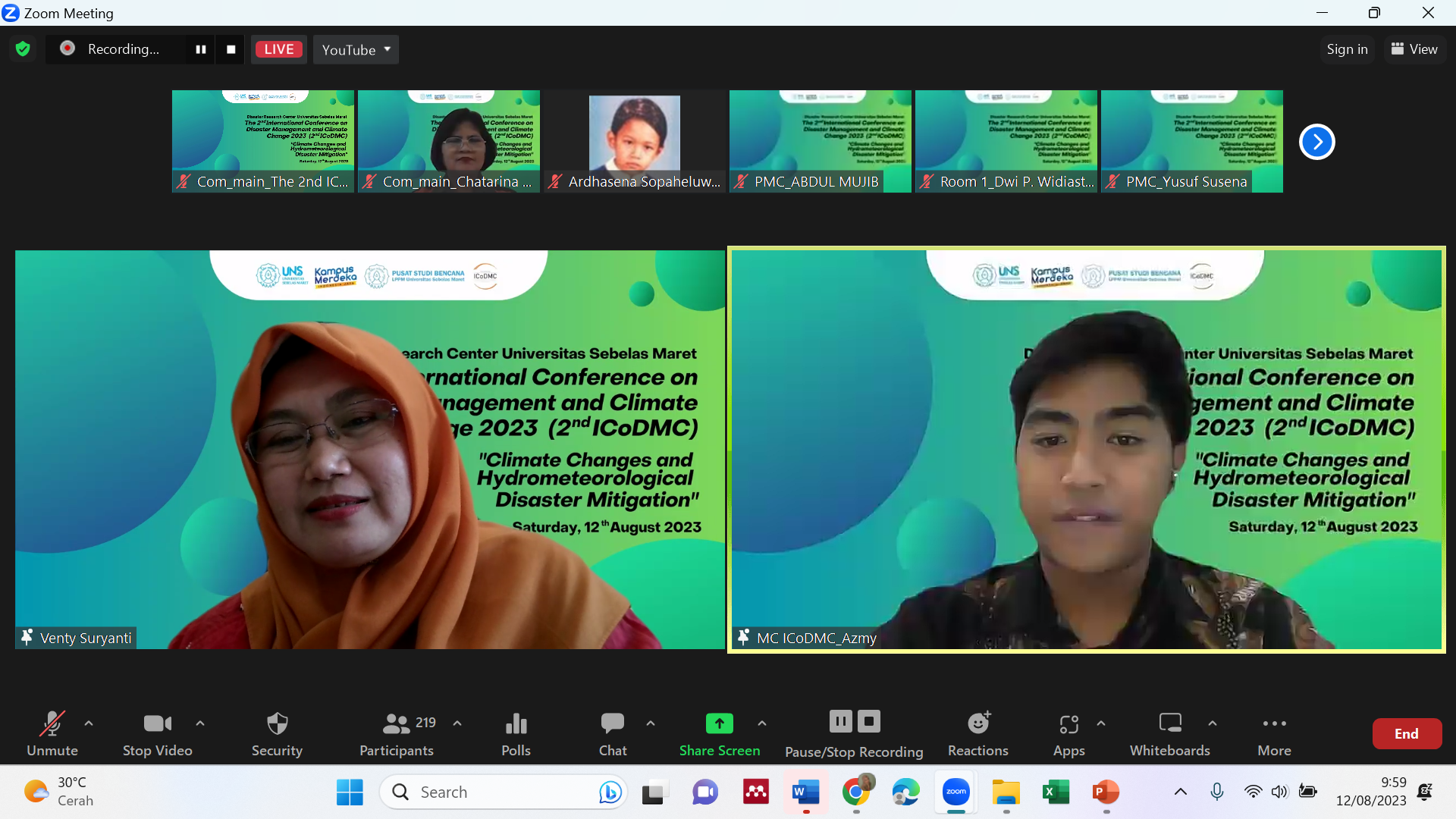This screenshot has height=819, width=1456.
Task: Open the YouTube live stream dropdown
Action: point(356,49)
